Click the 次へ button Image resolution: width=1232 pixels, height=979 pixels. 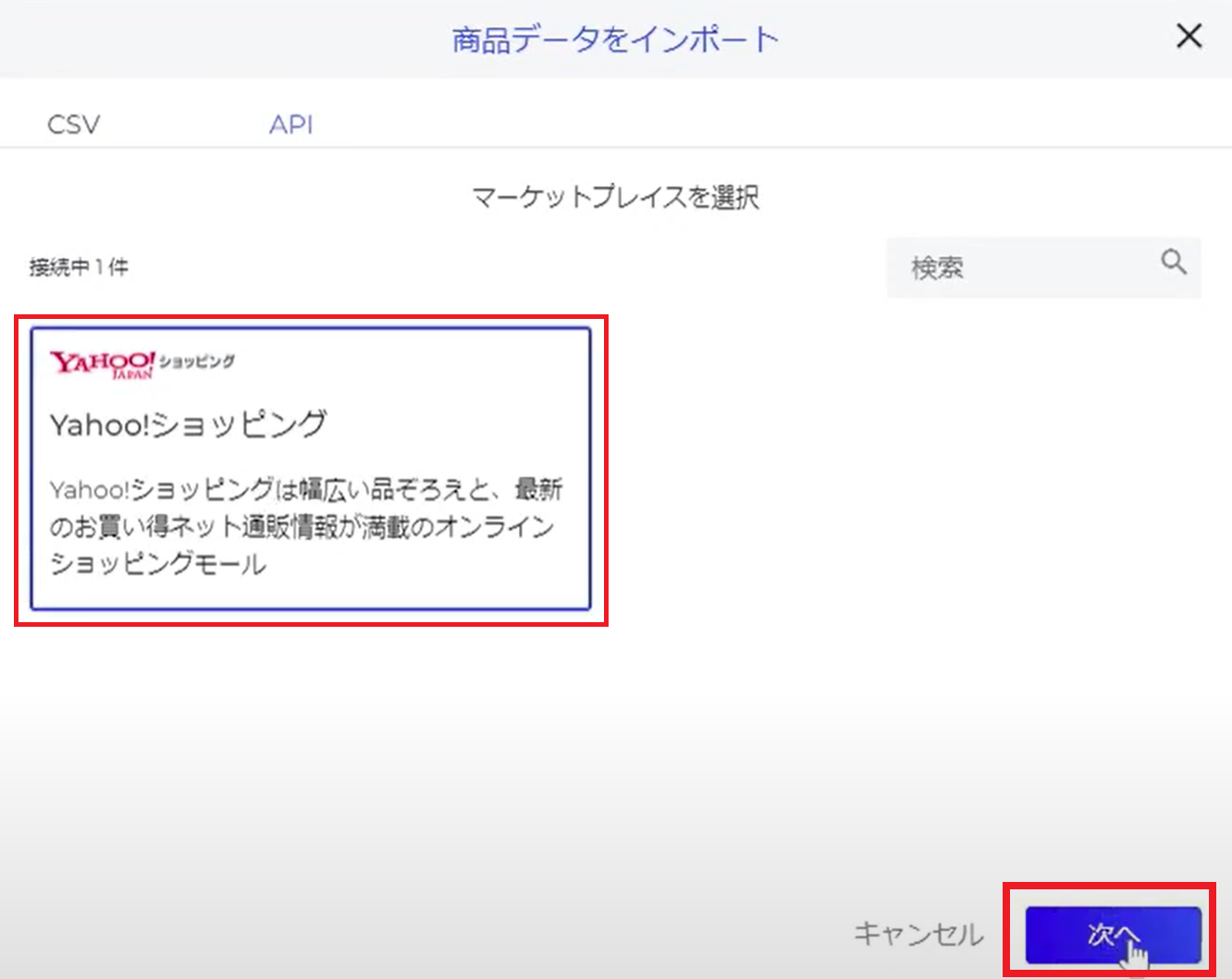pos(1113,936)
